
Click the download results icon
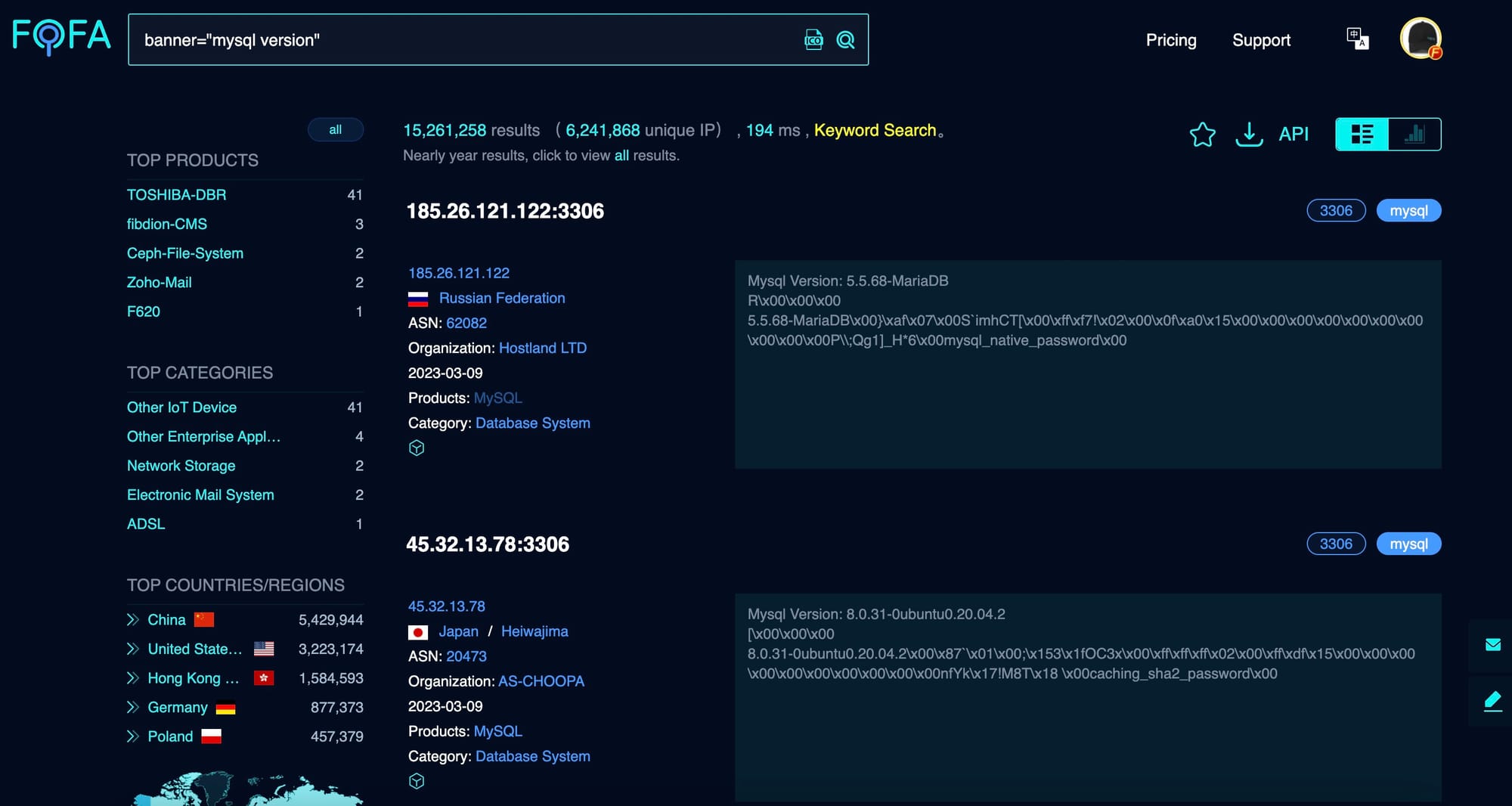(x=1249, y=135)
